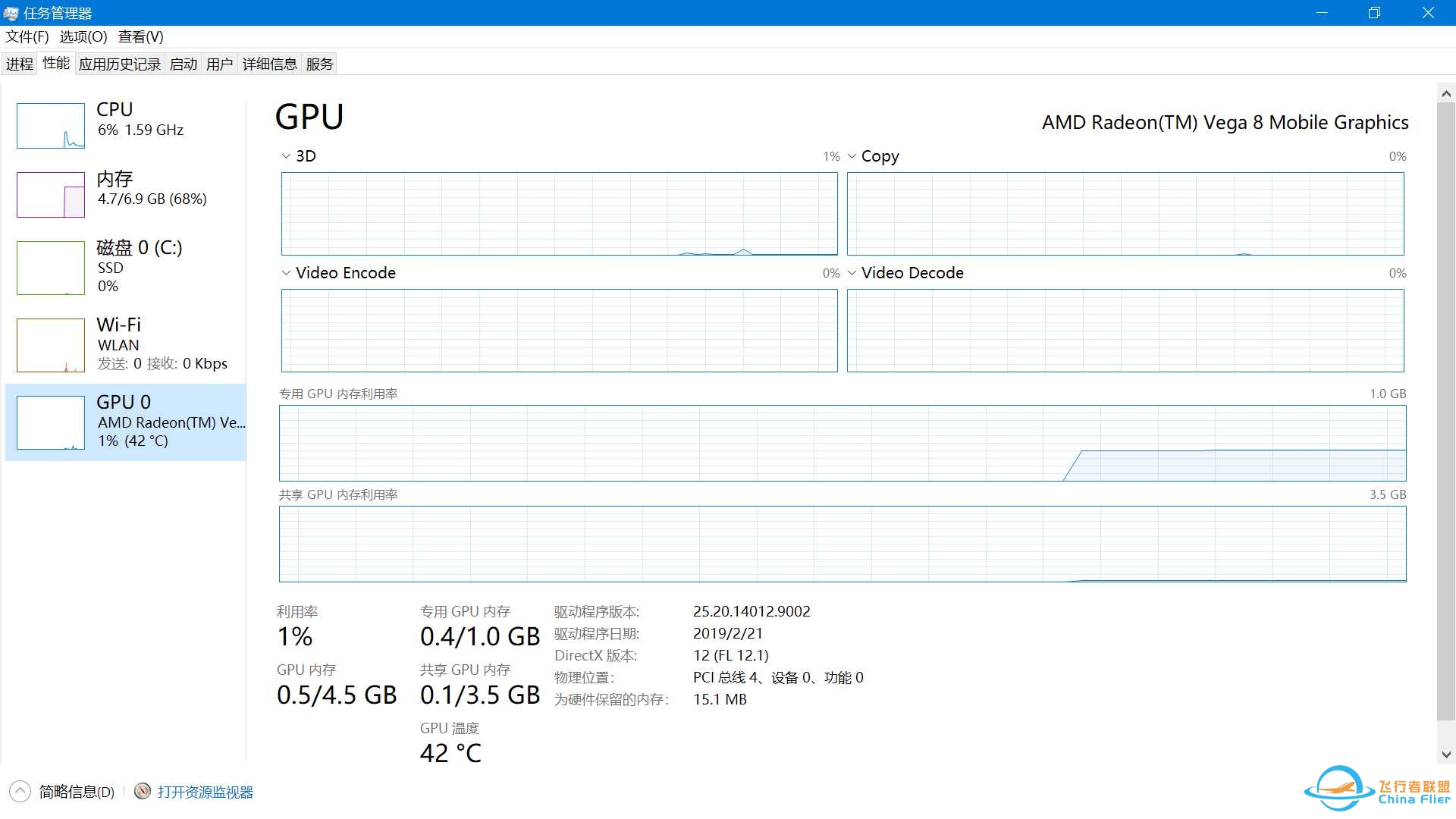Screen dimensions: 1456x819
Task: Open the 打开资源监视器 link
Action: (206, 792)
